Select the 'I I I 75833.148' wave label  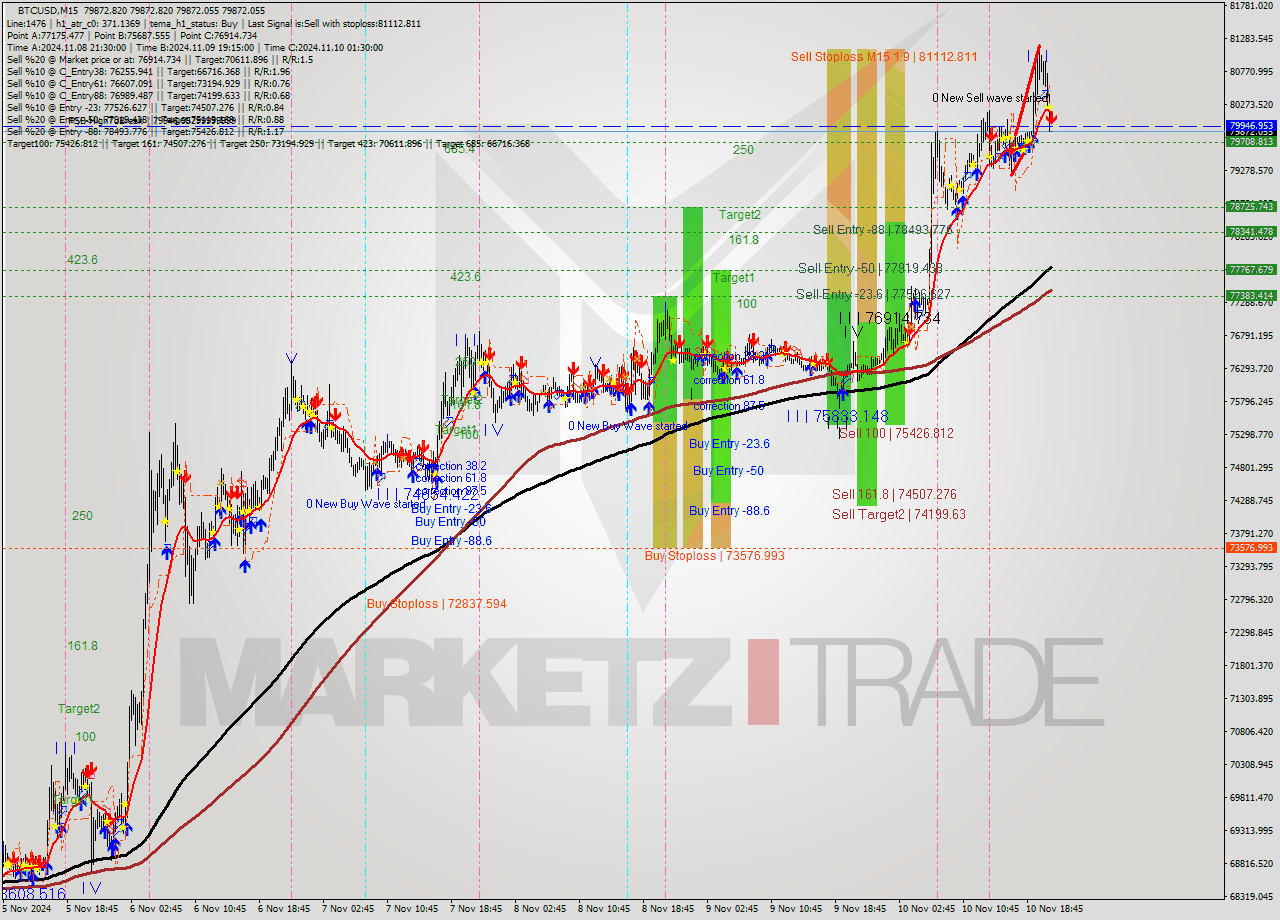coord(837,416)
